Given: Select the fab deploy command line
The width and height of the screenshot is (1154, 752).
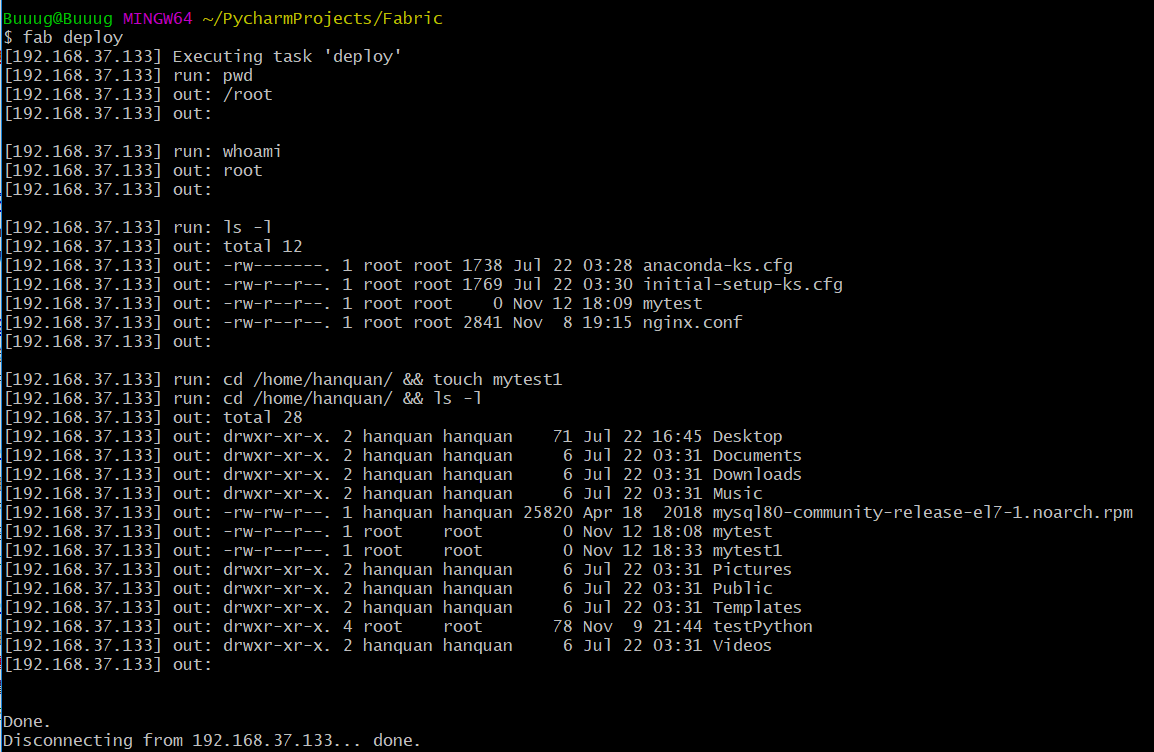Looking at the screenshot, I should [x=64, y=37].
